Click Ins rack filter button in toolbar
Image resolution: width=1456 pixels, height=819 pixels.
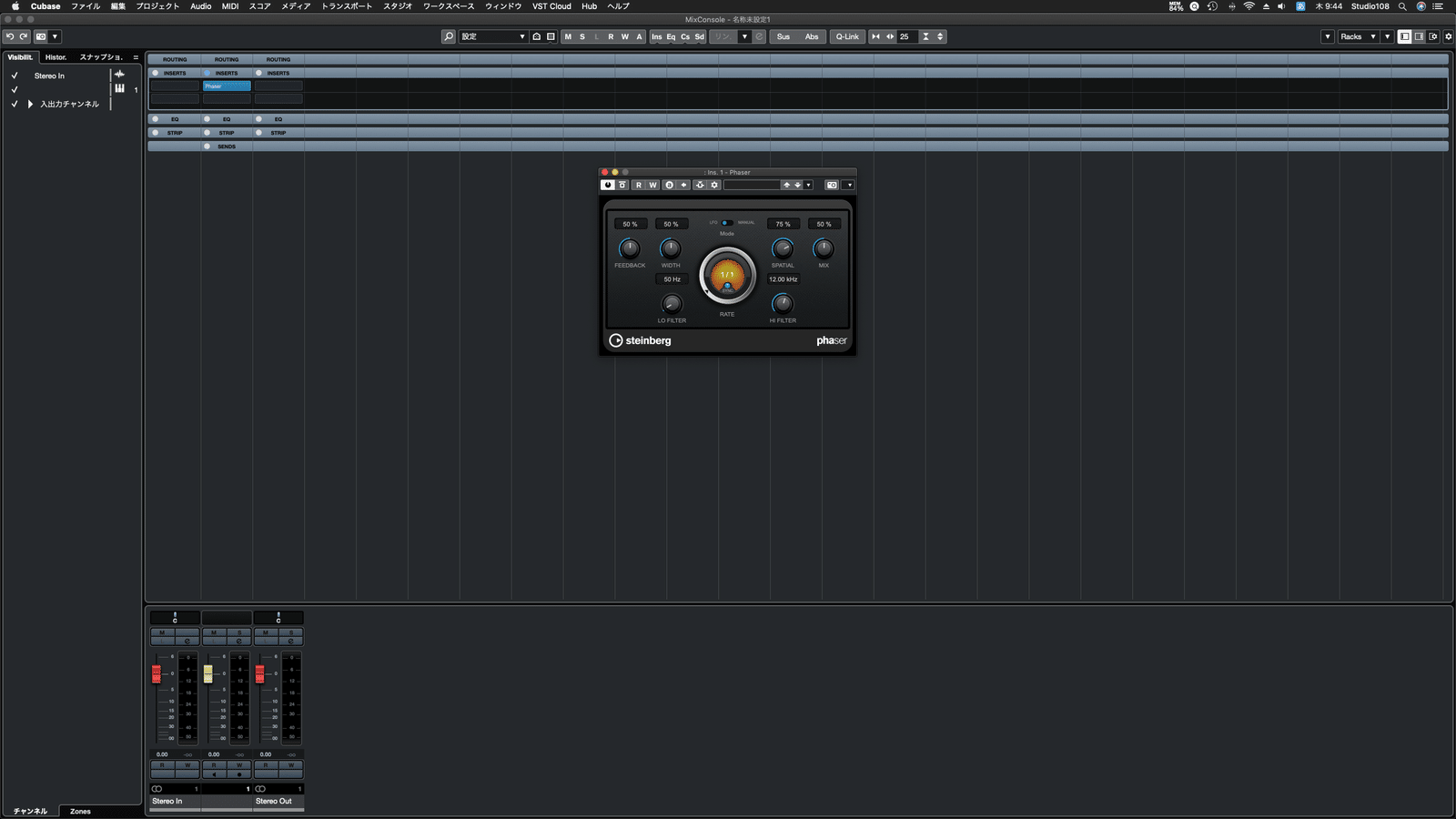(x=656, y=36)
